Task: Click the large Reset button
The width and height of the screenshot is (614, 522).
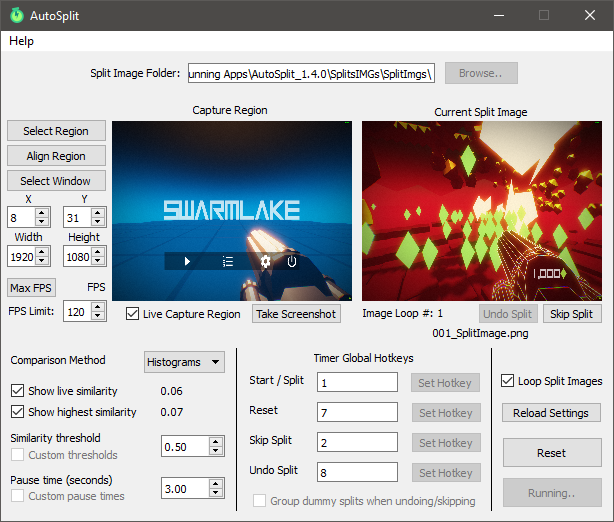Action: [x=552, y=453]
